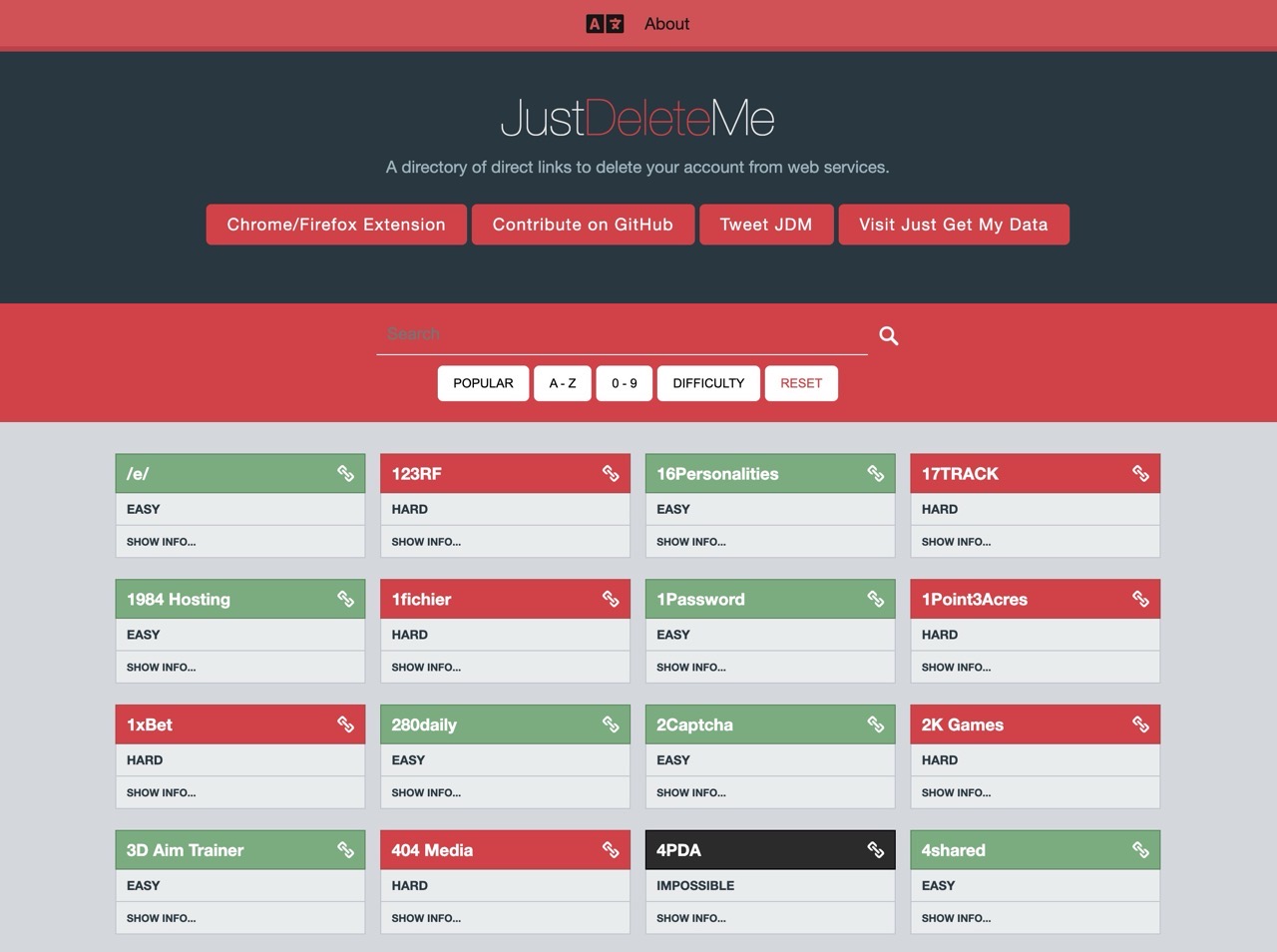Click the search magnifier icon
This screenshot has height=952, width=1277.
tap(888, 336)
